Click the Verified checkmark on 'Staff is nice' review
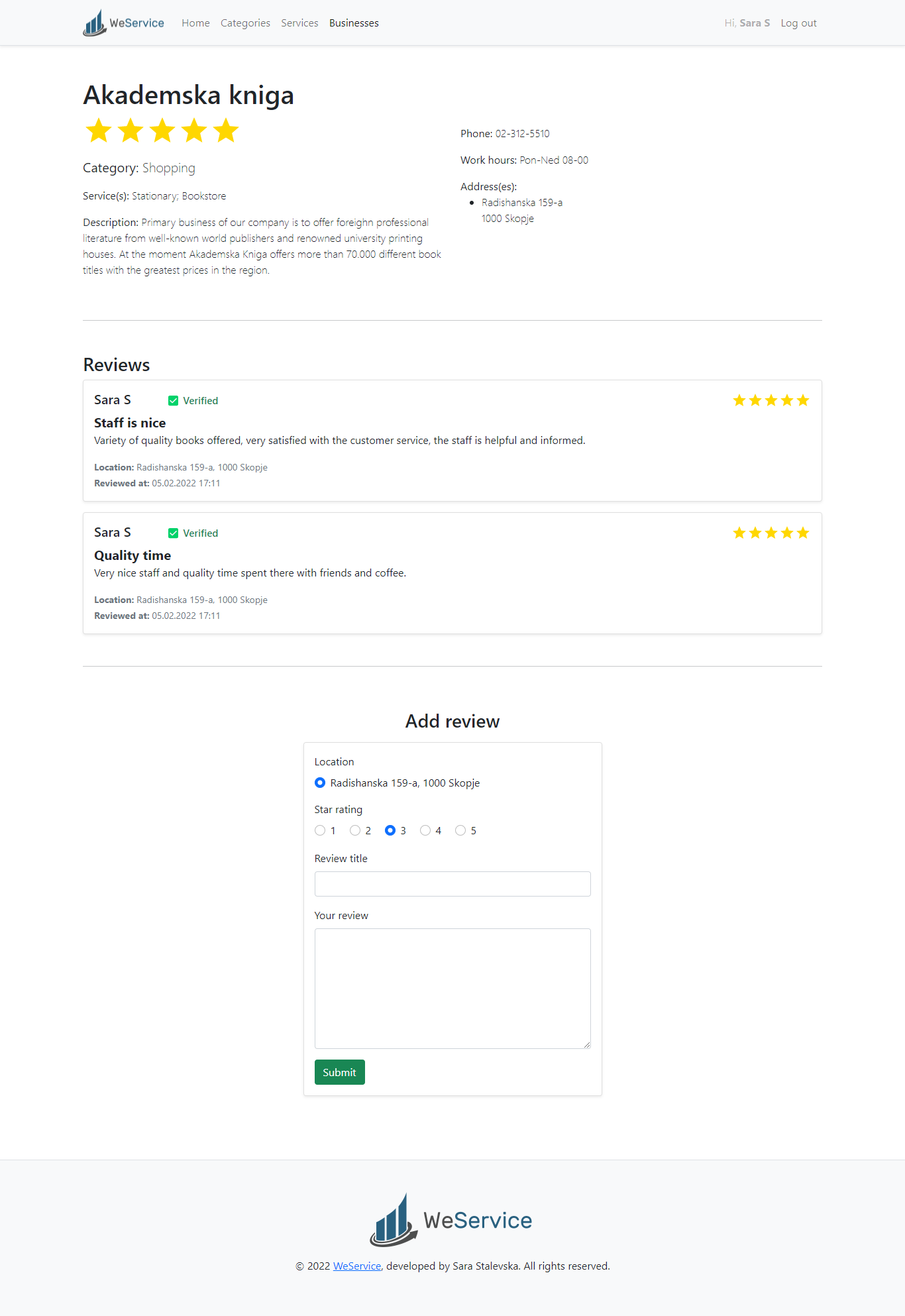The height and width of the screenshot is (1316, 905). point(174,401)
